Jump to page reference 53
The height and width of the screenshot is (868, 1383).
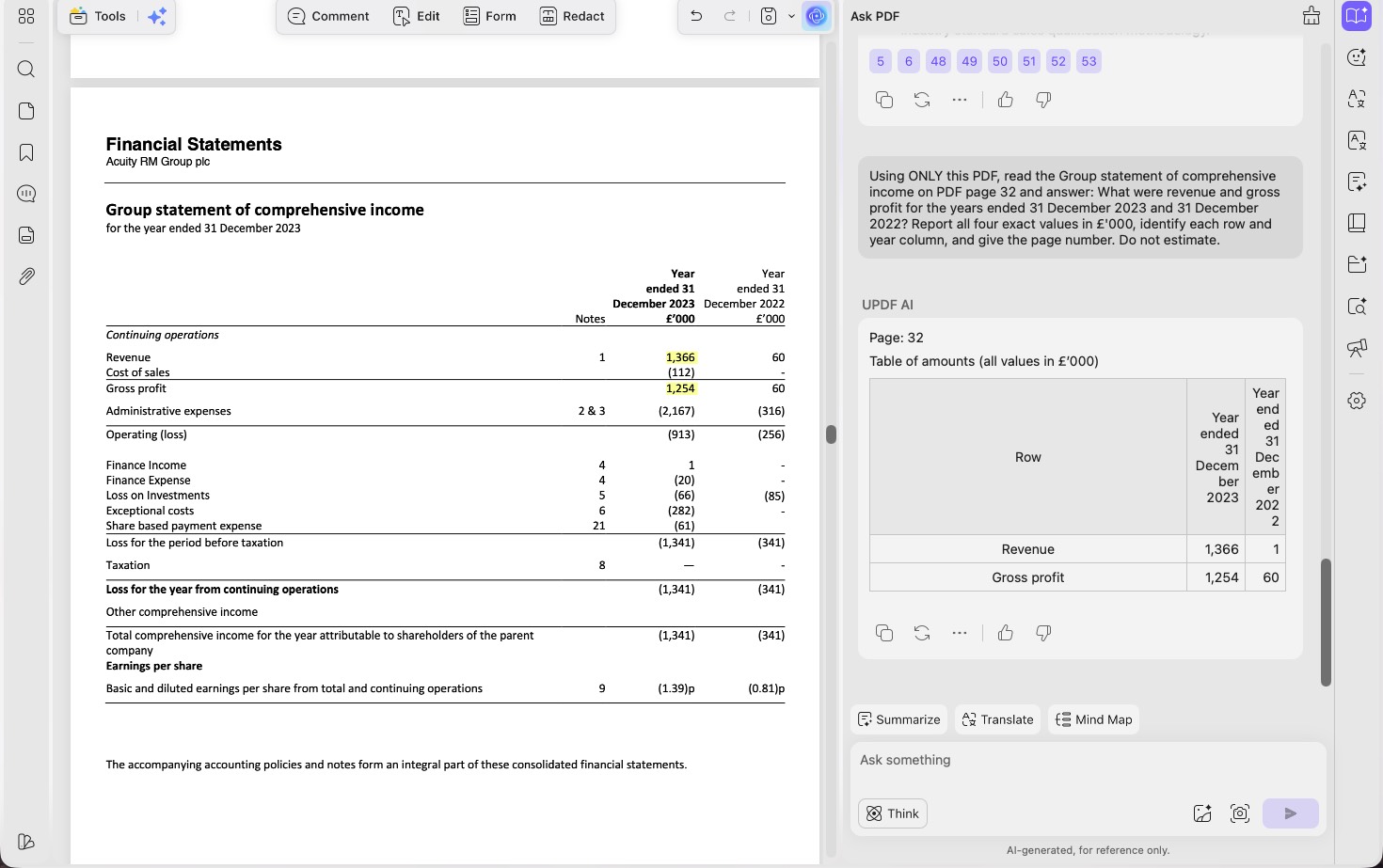tap(1089, 61)
